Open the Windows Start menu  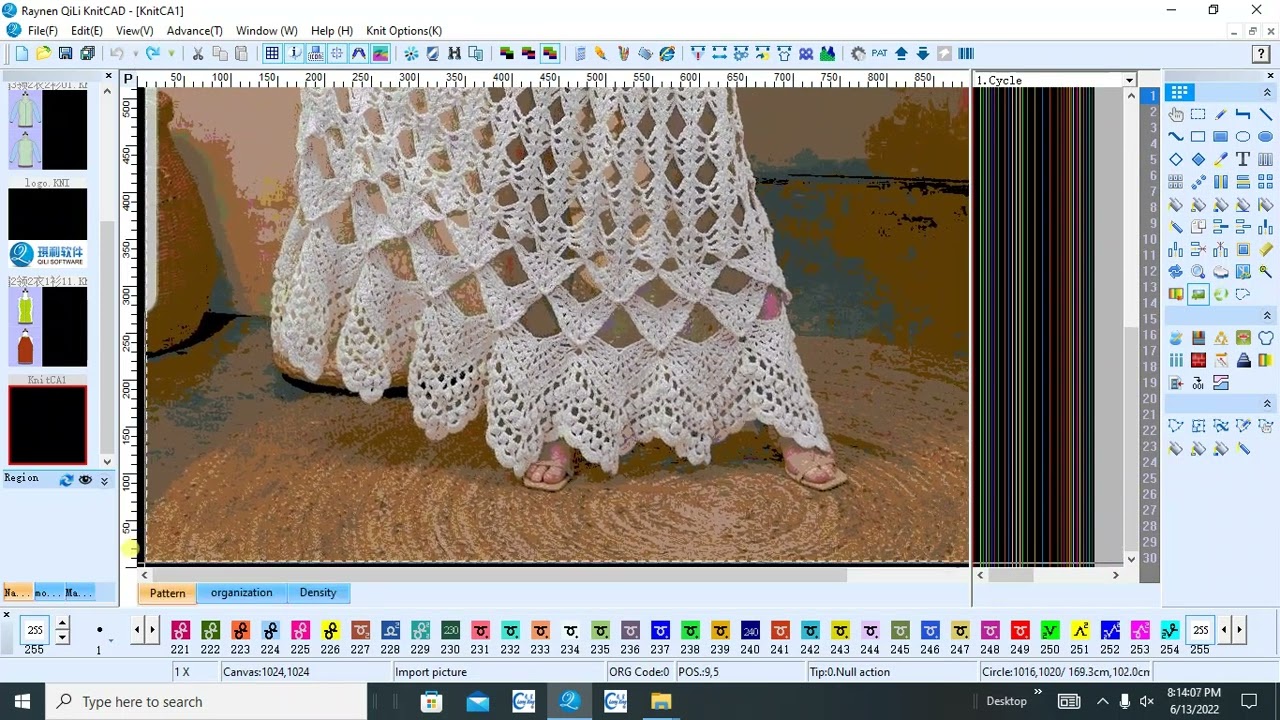point(23,701)
